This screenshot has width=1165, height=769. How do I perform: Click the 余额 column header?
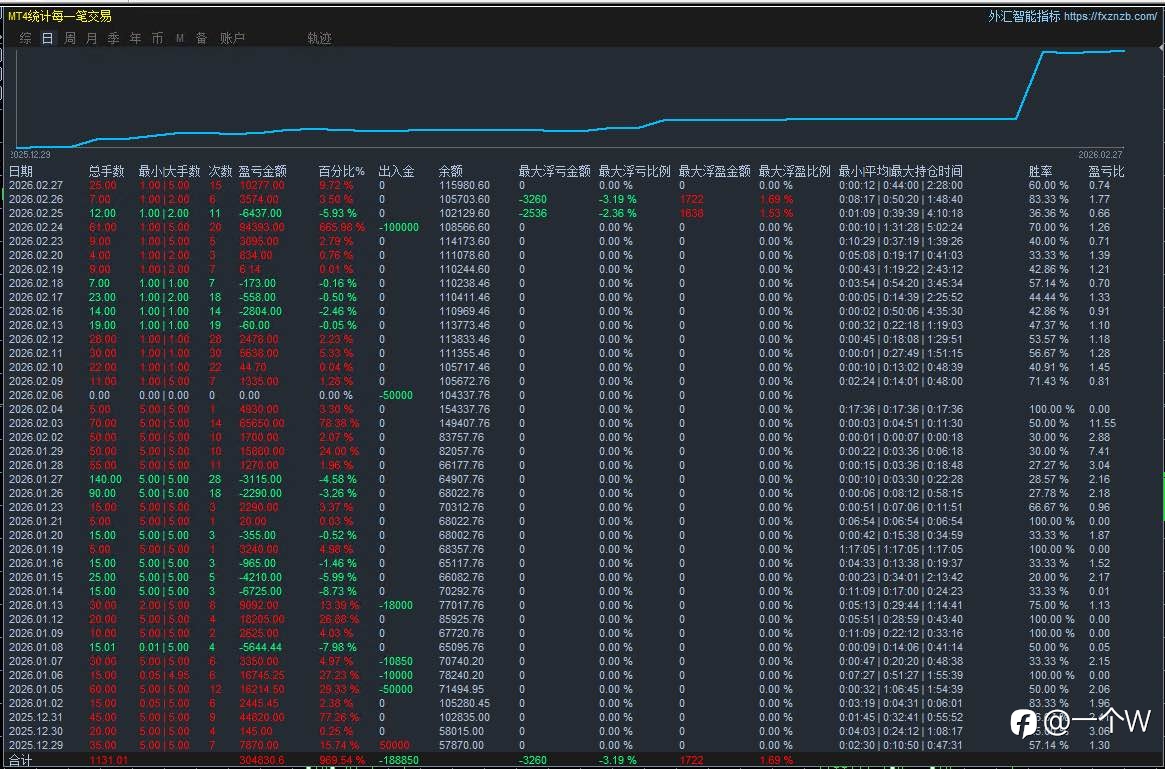point(451,171)
